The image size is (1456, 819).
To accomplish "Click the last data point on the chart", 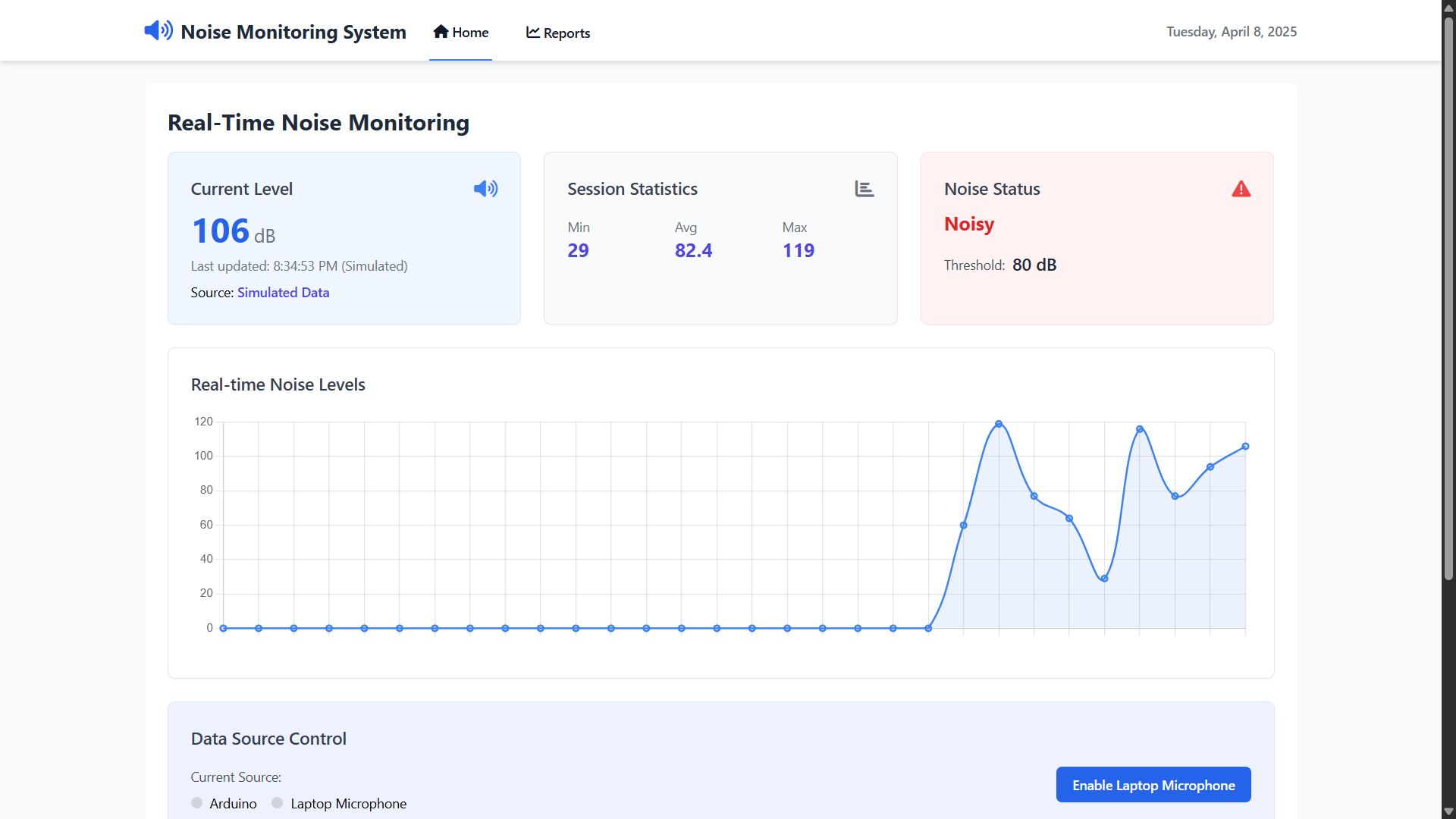I will pyautogui.click(x=1245, y=447).
